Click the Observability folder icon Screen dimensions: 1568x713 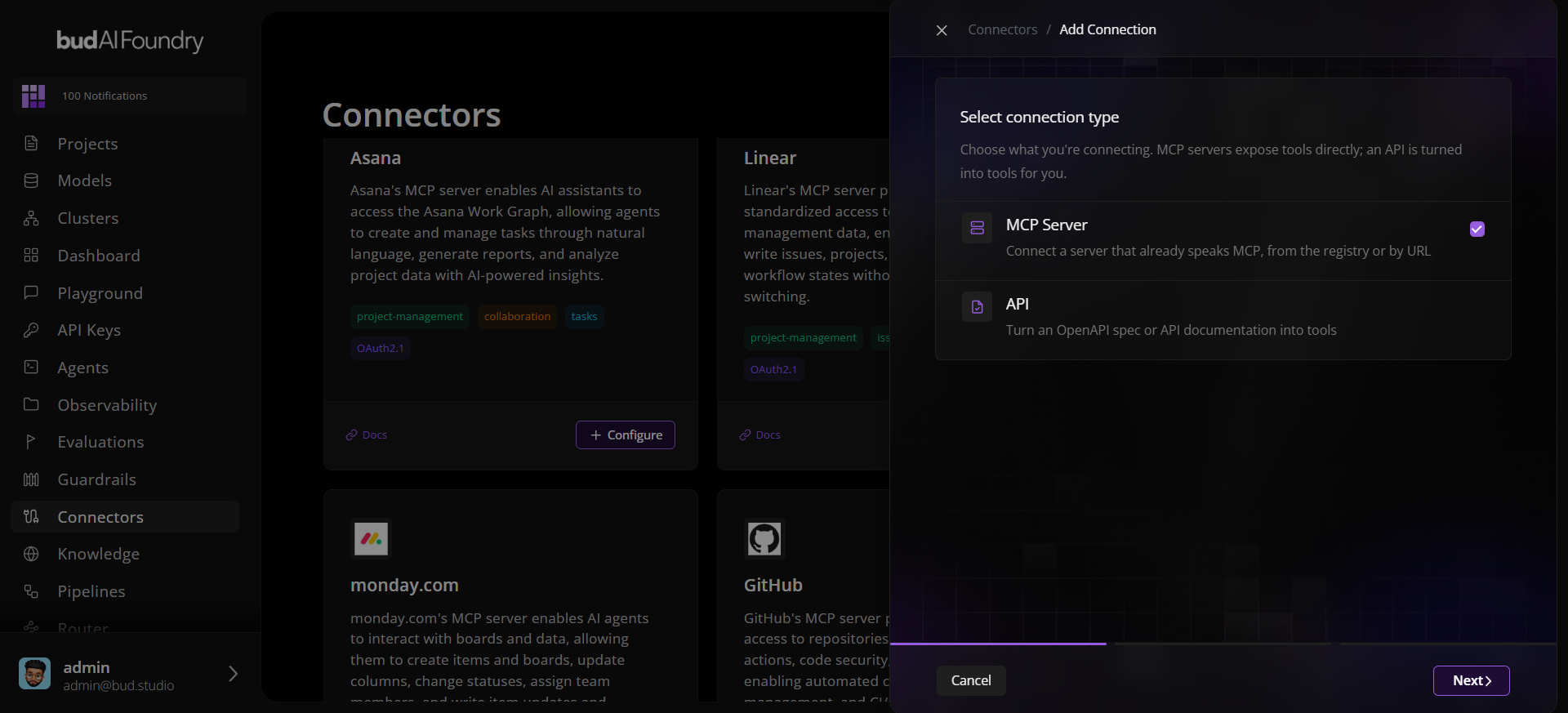[31, 404]
